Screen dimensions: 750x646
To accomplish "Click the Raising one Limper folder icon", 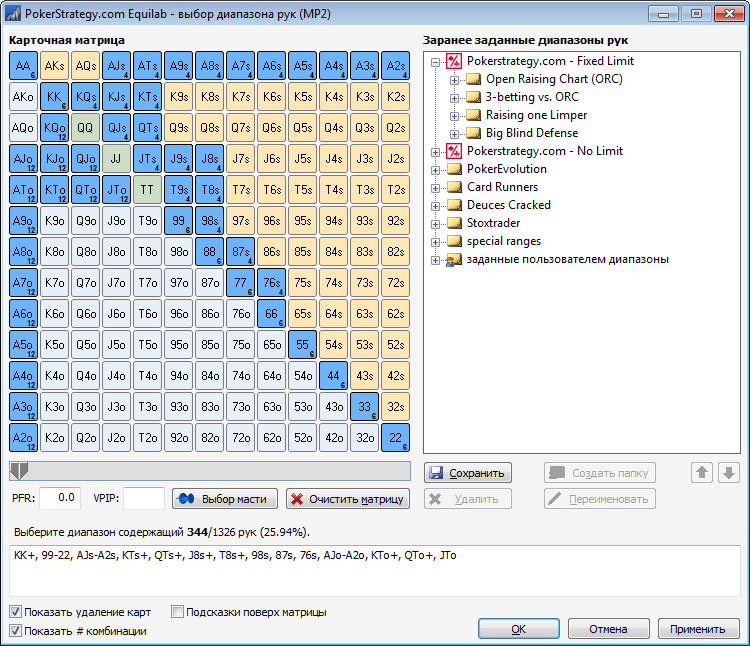I will click(473, 115).
